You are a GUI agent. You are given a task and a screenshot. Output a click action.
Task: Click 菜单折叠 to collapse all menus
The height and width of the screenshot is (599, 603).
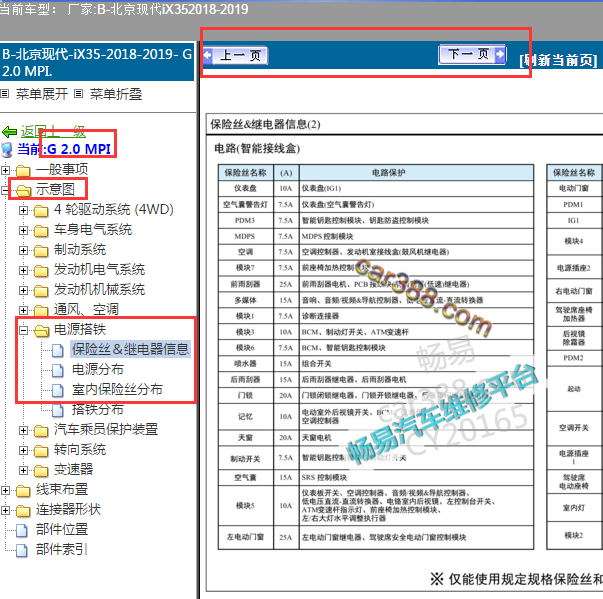116,94
